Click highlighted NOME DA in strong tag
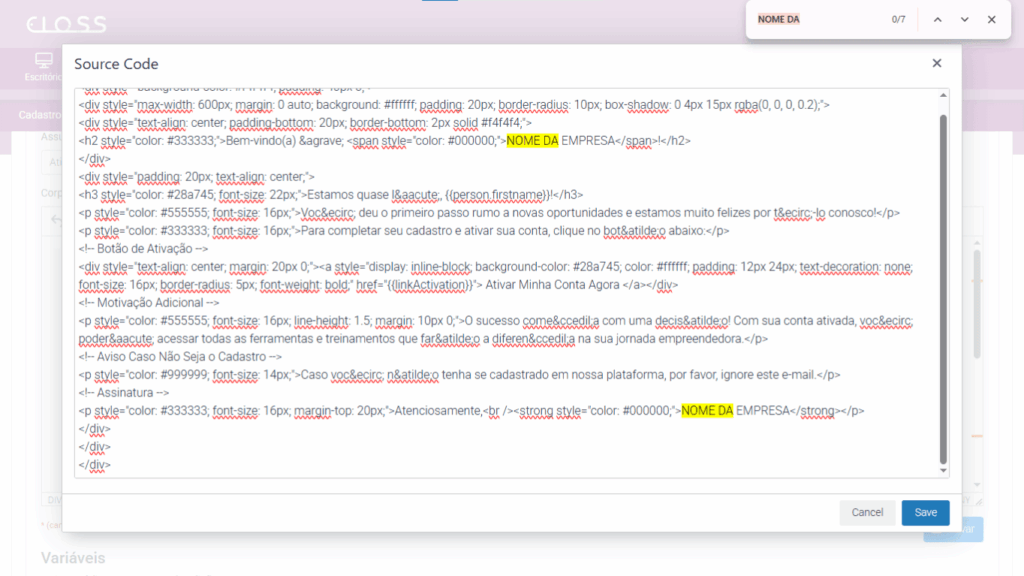This screenshot has height=576, width=1024. point(707,410)
